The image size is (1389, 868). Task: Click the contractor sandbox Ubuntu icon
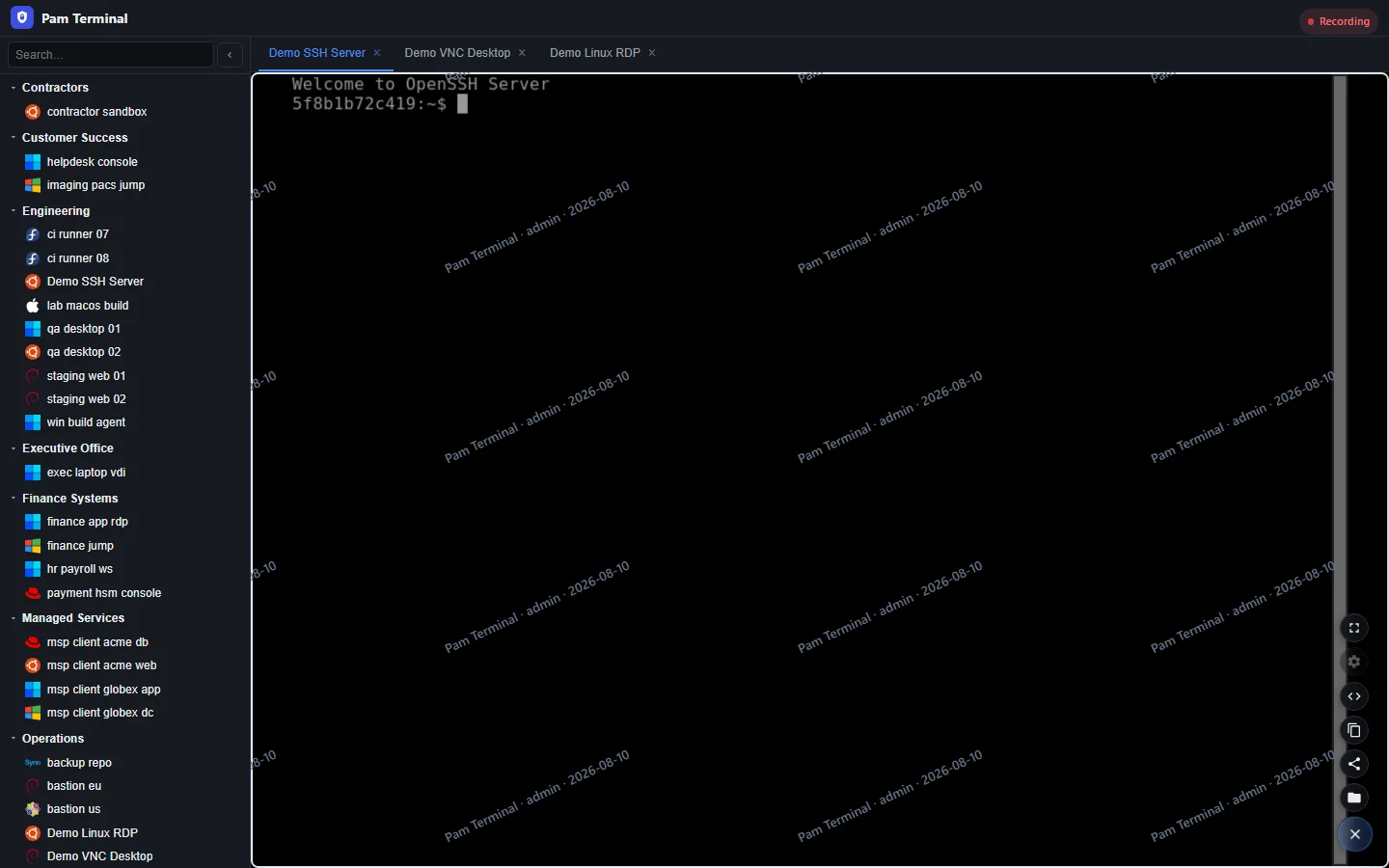[33, 112]
